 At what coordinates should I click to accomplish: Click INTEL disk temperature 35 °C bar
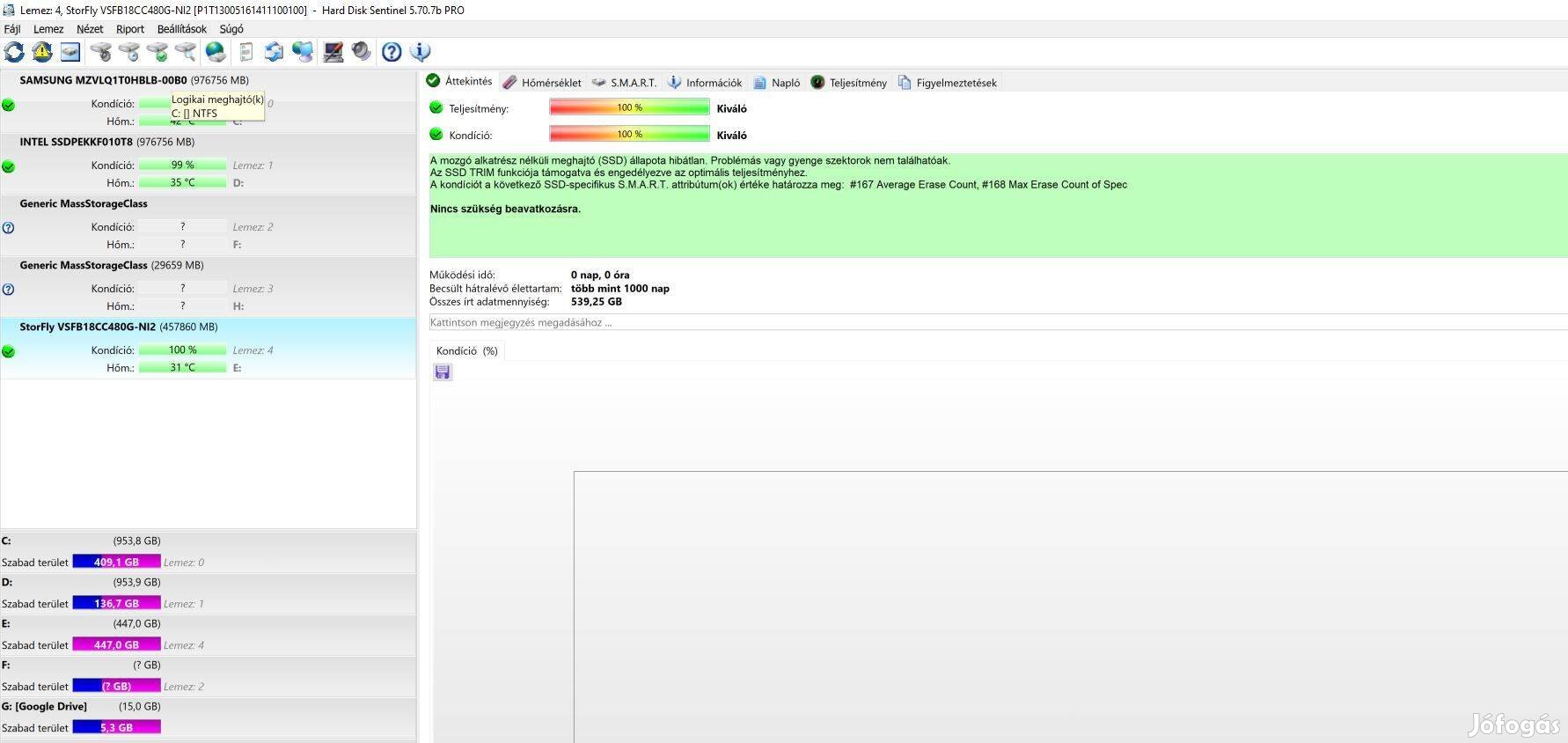tap(182, 182)
